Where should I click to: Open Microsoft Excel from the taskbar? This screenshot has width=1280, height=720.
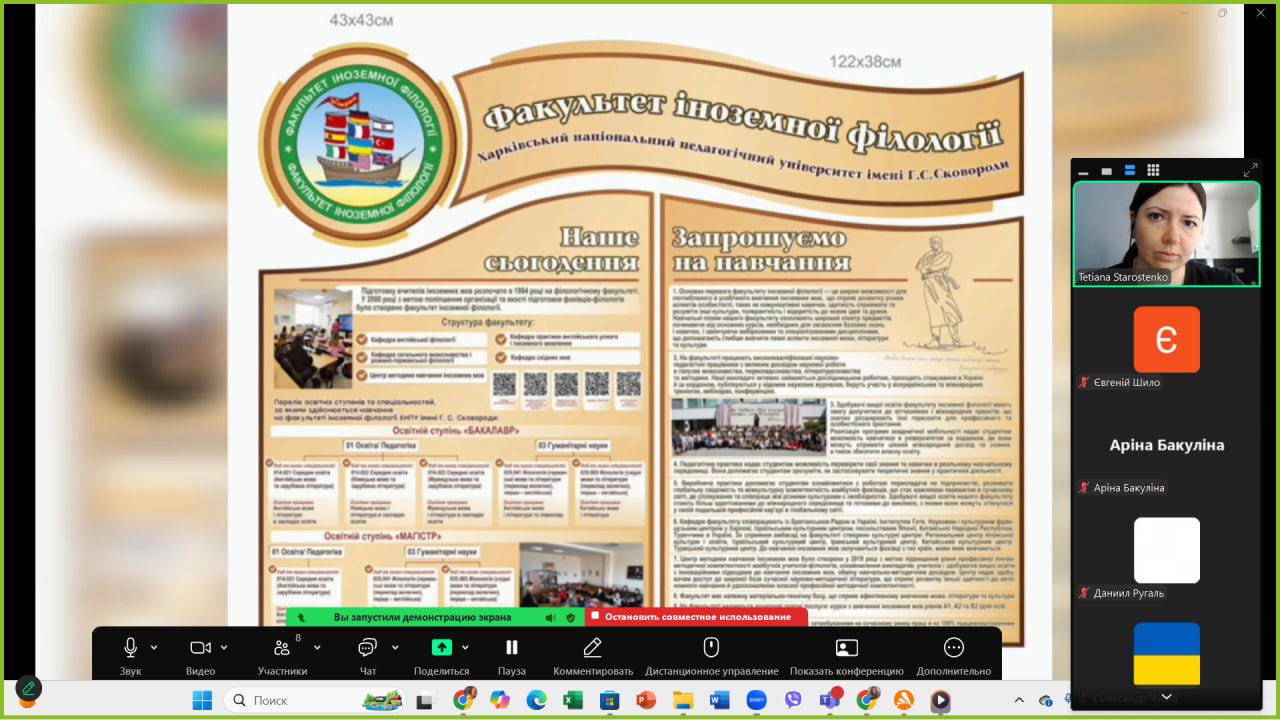pos(573,700)
